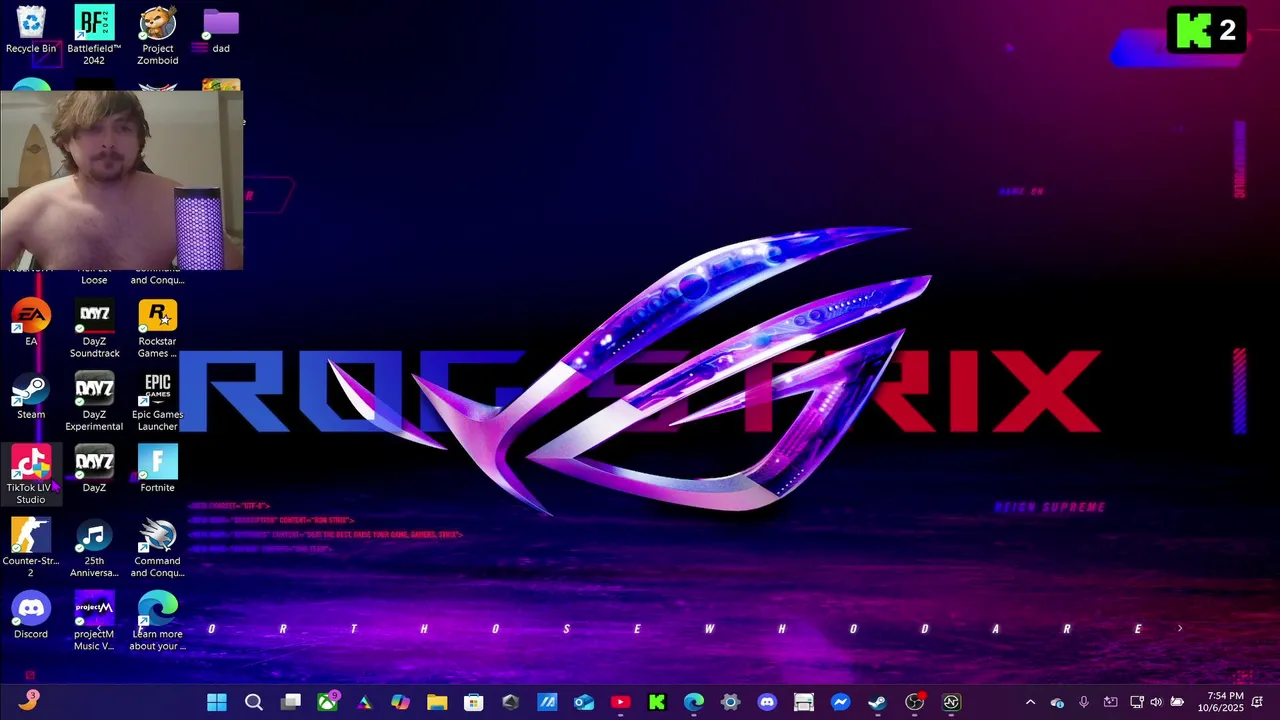The width and height of the screenshot is (1280, 720).
Task: Open the MyASUS app from the taskbar
Action: [x=547, y=702]
